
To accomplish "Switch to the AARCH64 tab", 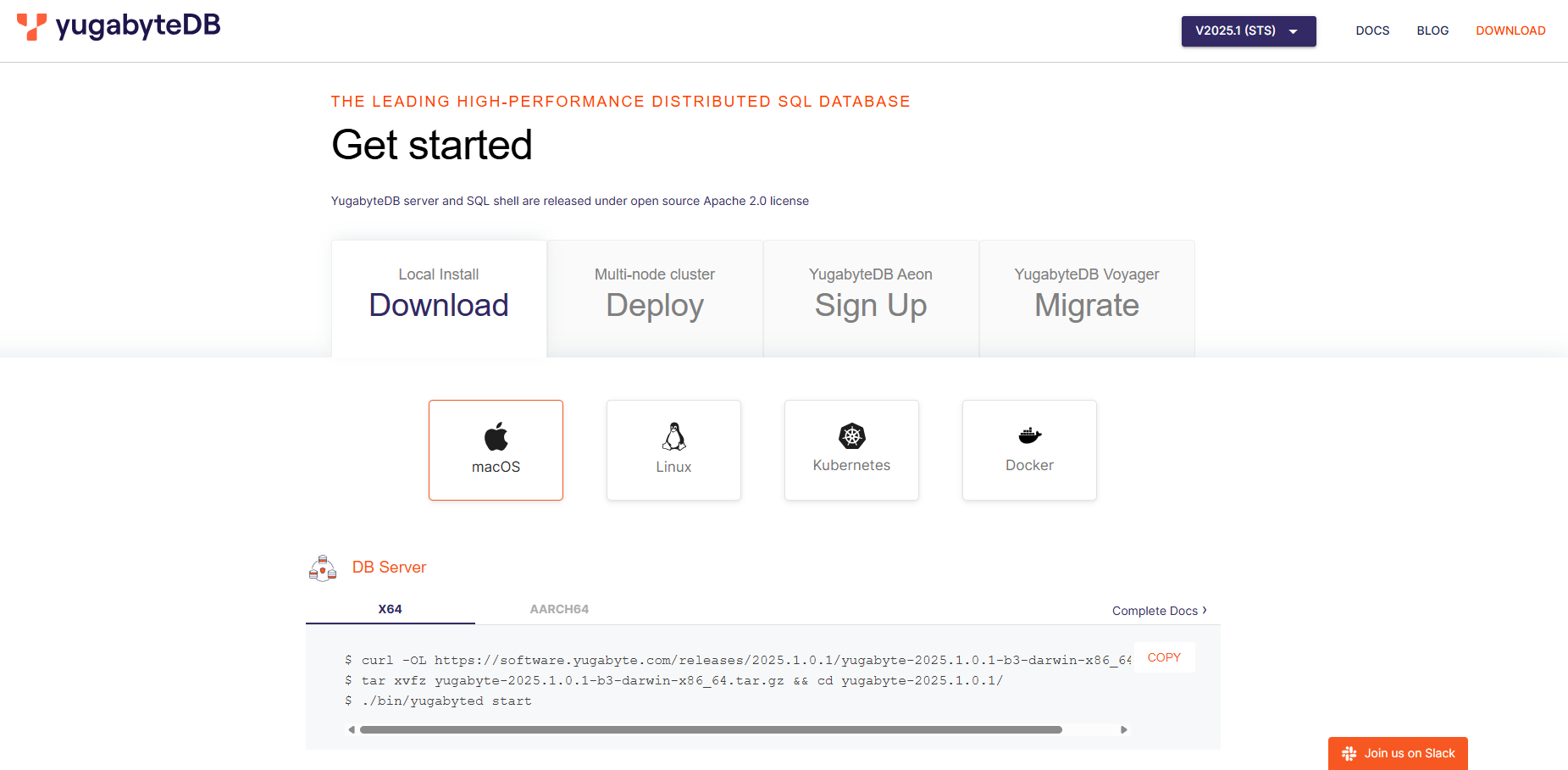I will pyautogui.click(x=559, y=608).
